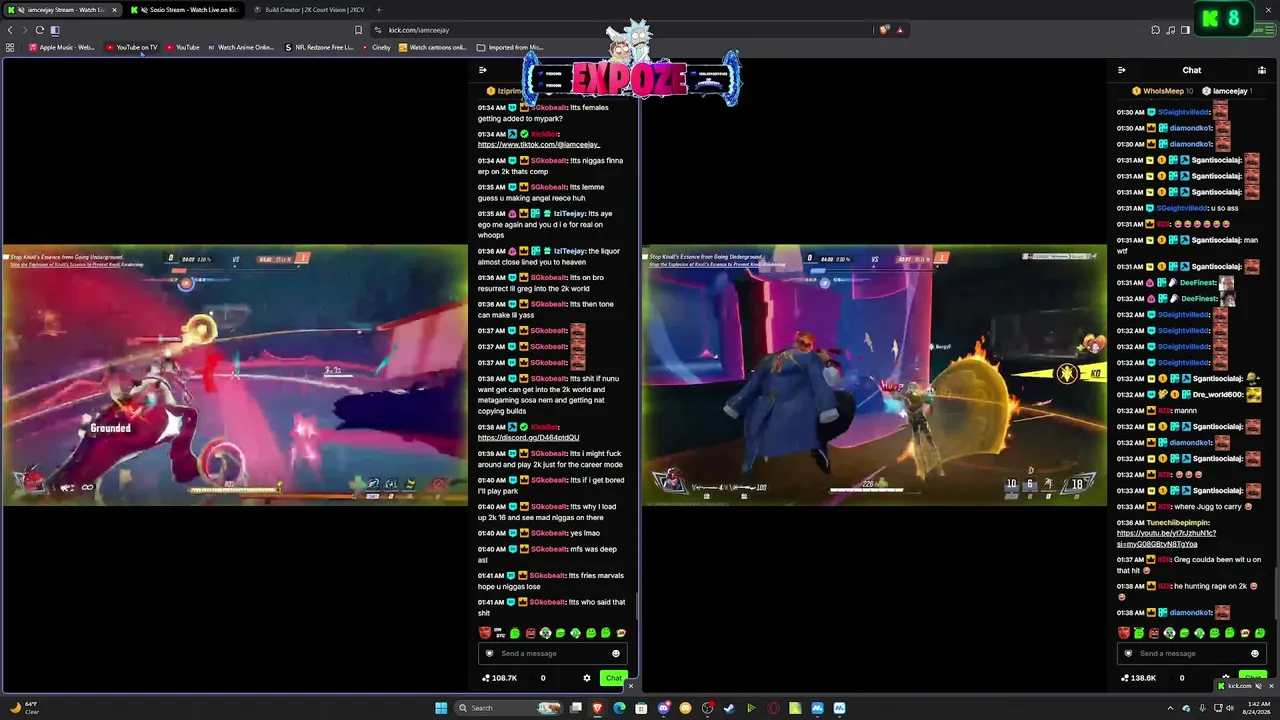Open the browser apps grid icon
Screen dimensions: 1280x720
10,47
